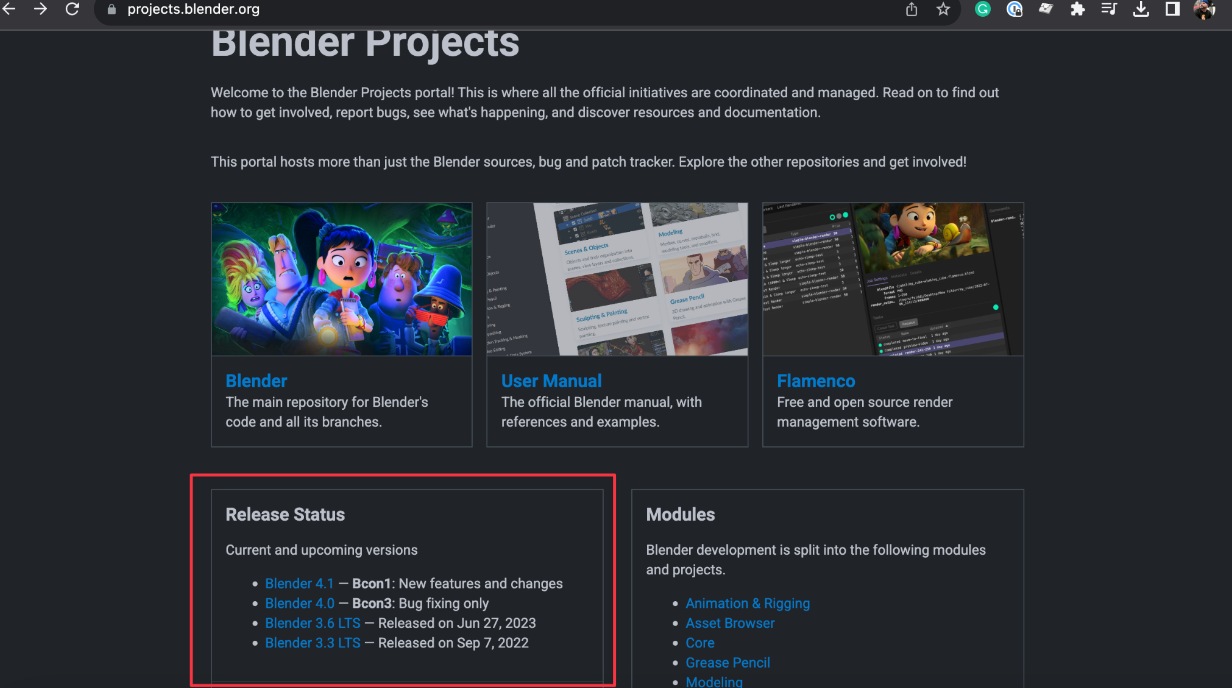1232x688 pixels.
Task: Reload the current page
Action: coord(71,10)
